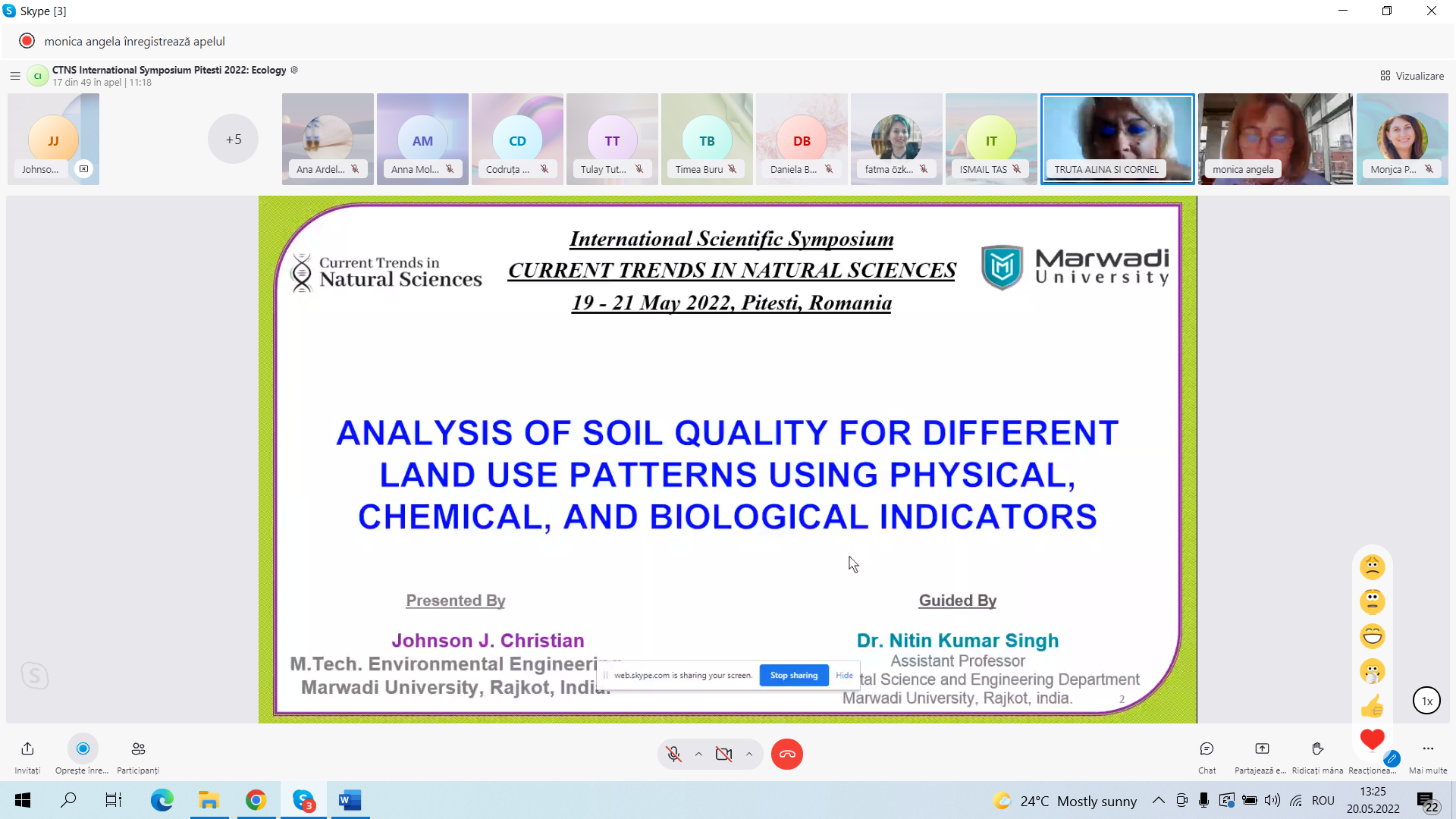The height and width of the screenshot is (819, 1456).
Task: Select Tulay Tut participant tile
Action: [612, 139]
